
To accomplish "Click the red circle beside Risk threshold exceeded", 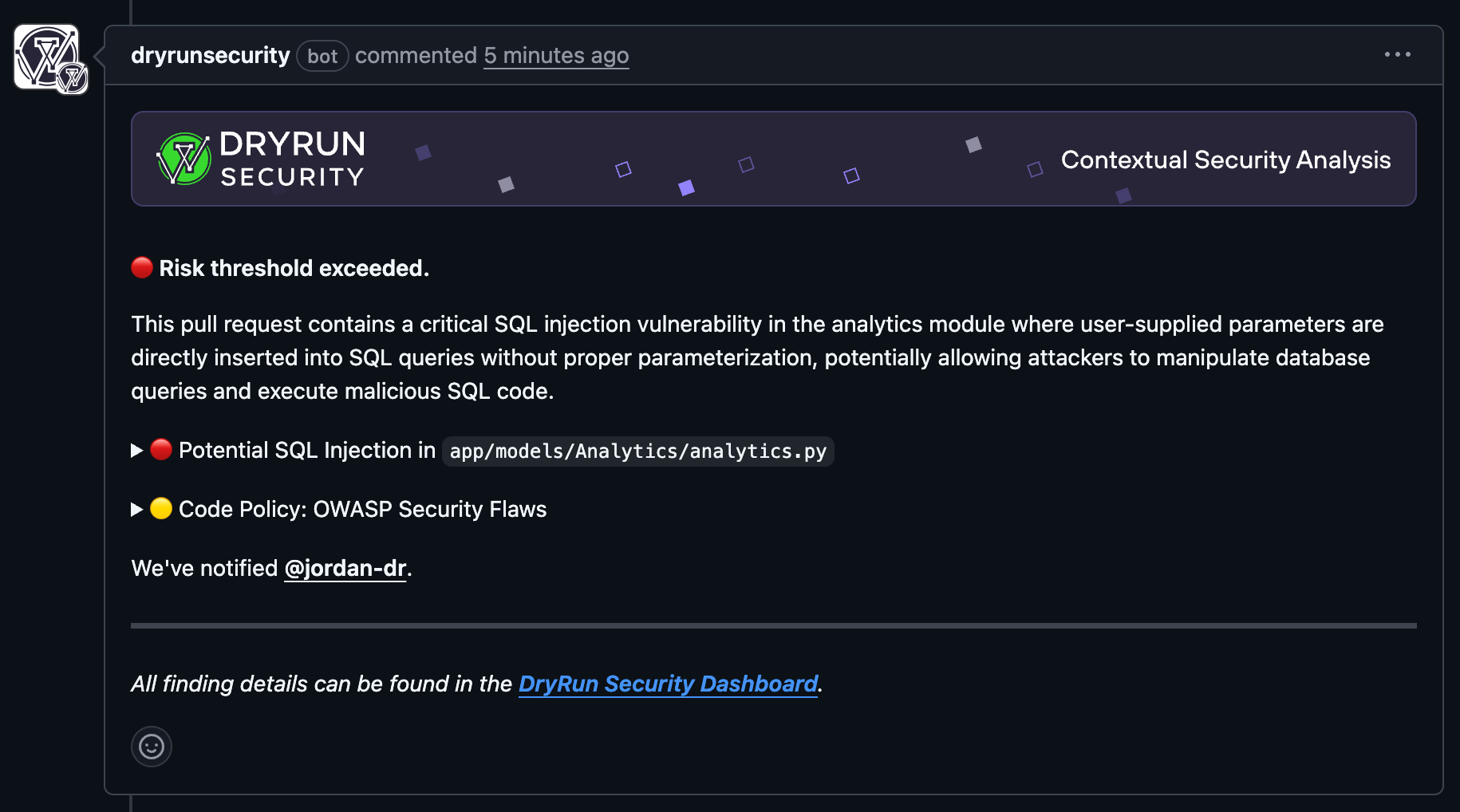I will coord(142,267).
